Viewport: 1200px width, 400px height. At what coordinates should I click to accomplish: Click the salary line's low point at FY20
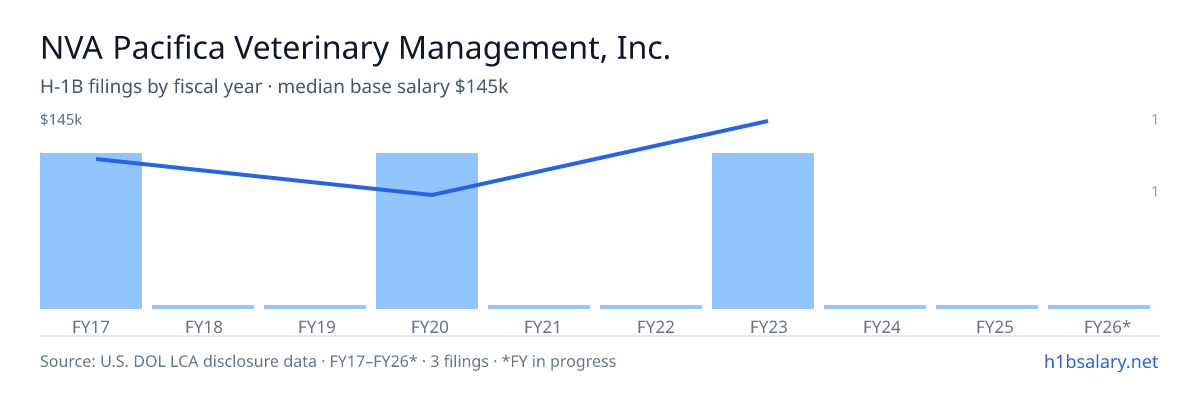(431, 194)
